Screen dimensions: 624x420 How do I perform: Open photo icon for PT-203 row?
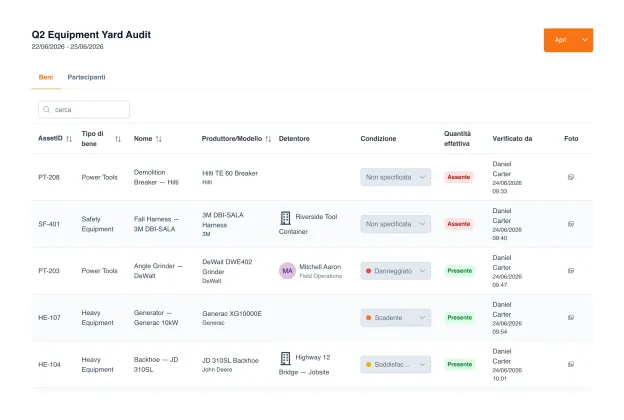pyautogui.click(x=571, y=271)
